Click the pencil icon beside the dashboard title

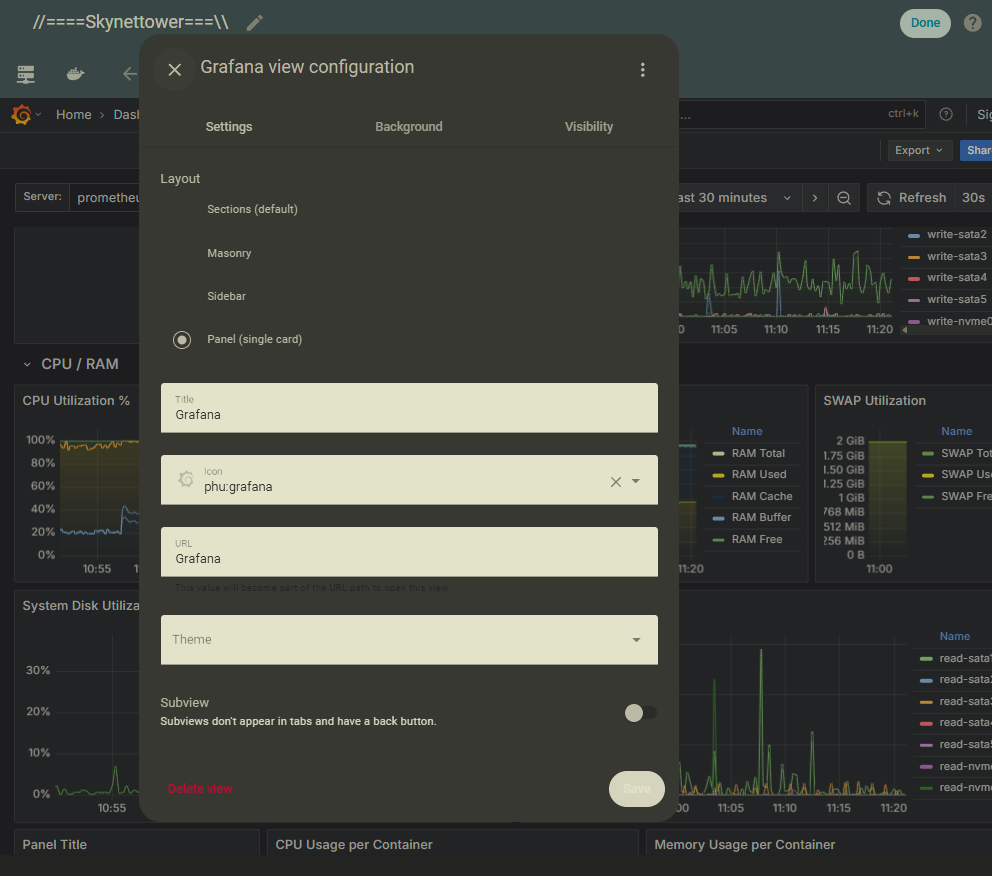click(255, 22)
